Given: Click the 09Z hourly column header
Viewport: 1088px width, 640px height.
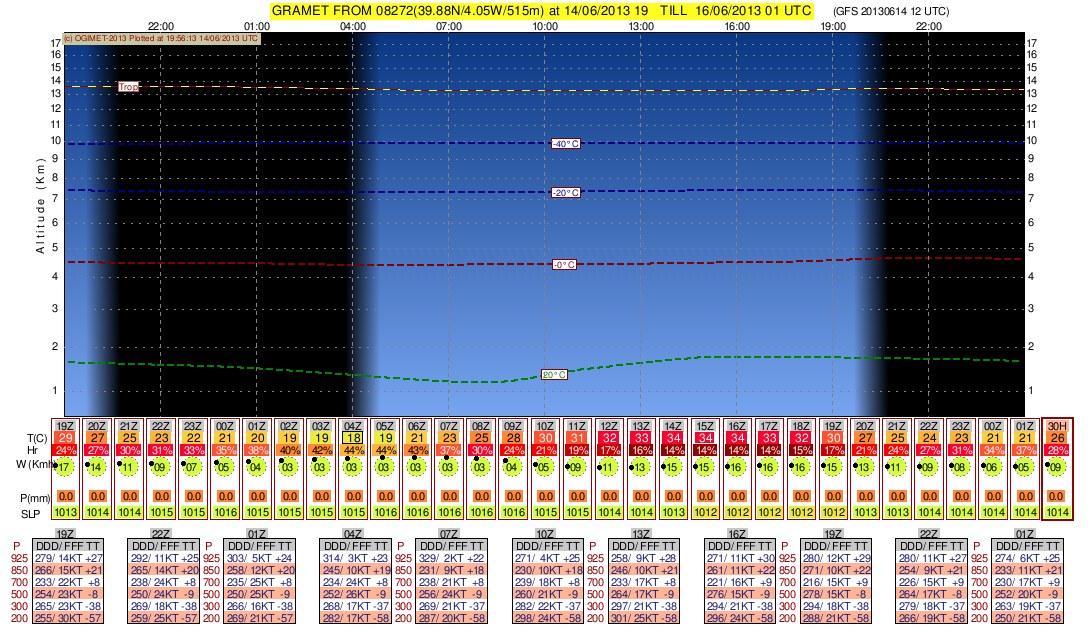Looking at the screenshot, I should click(x=513, y=426).
